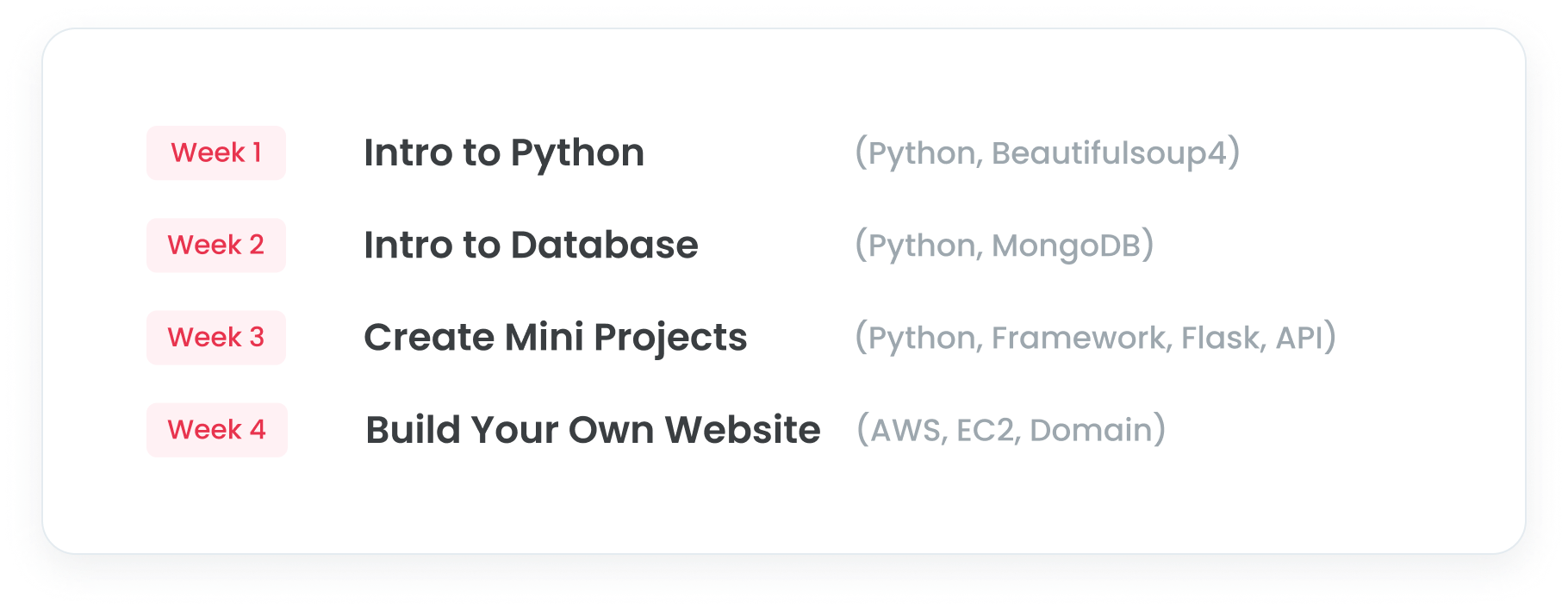The image size is (1568, 610).
Task: Open the Intro to Python heading
Action: 504,153
